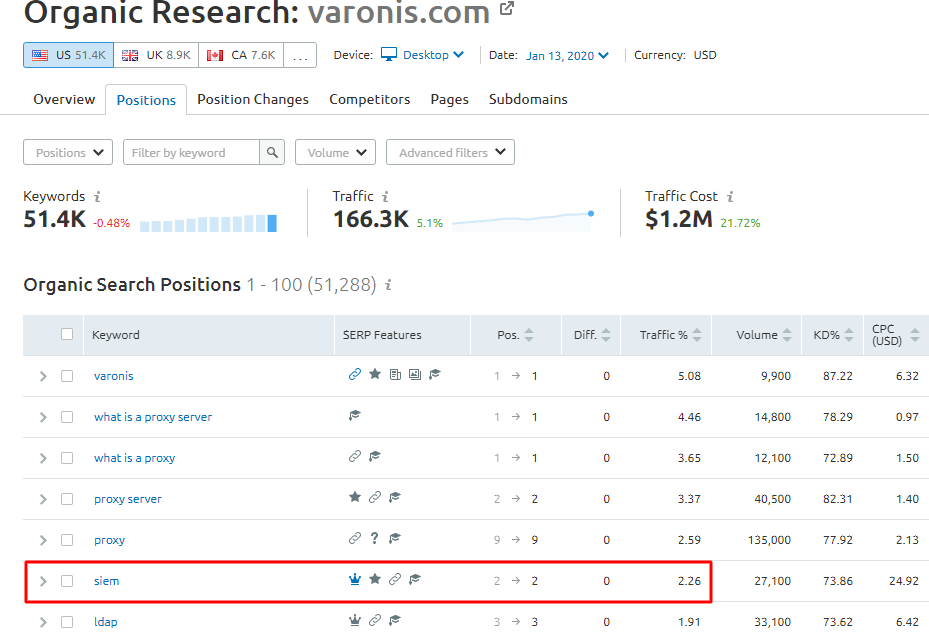Click the traffic trend line chart
The image size is (929, 638).
tap(523, 222)
